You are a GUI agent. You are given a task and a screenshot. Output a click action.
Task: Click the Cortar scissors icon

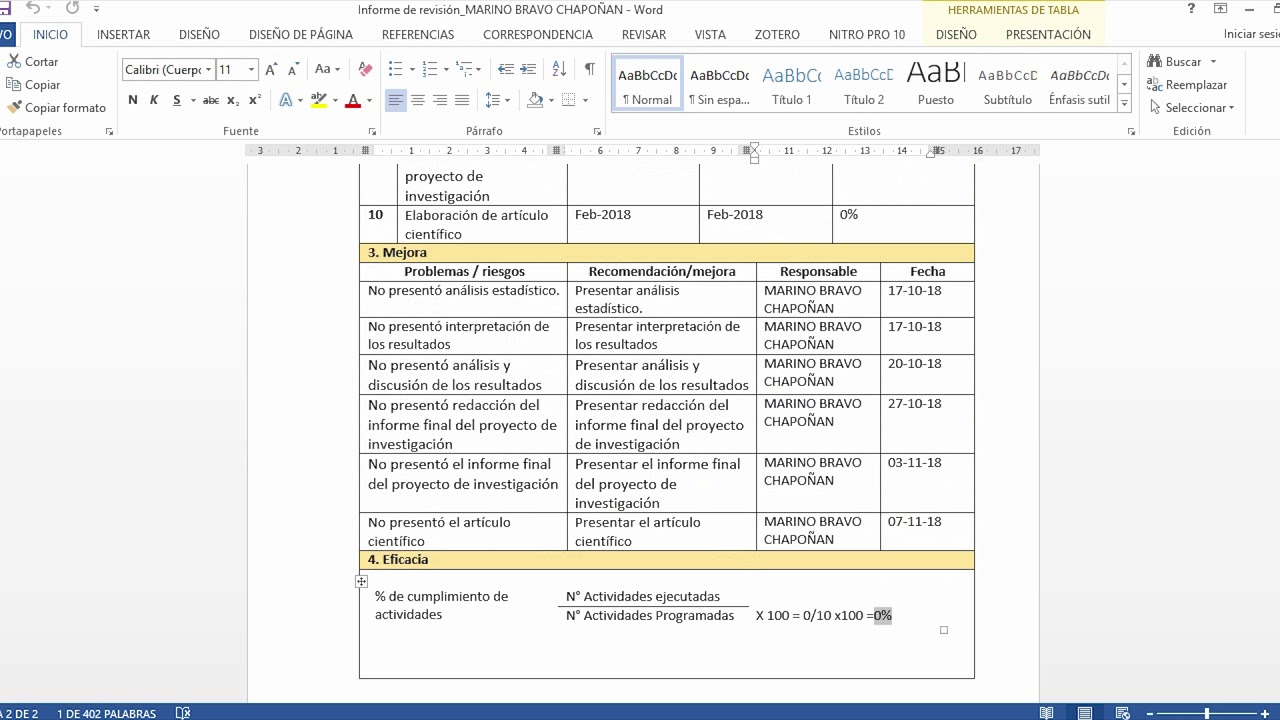click(13, 62)
